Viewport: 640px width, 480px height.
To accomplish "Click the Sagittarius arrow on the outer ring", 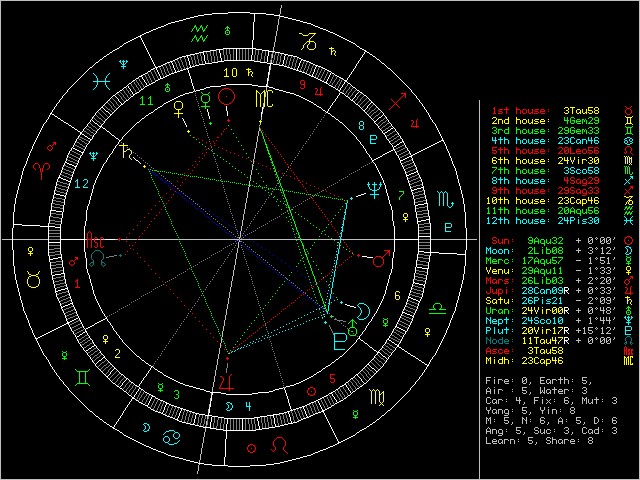I will pos(398,101).
